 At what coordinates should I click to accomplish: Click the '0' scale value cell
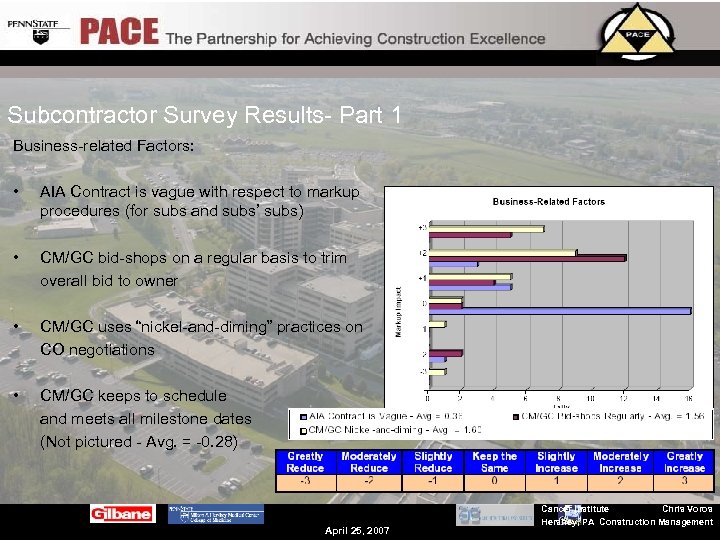(495, 482)
